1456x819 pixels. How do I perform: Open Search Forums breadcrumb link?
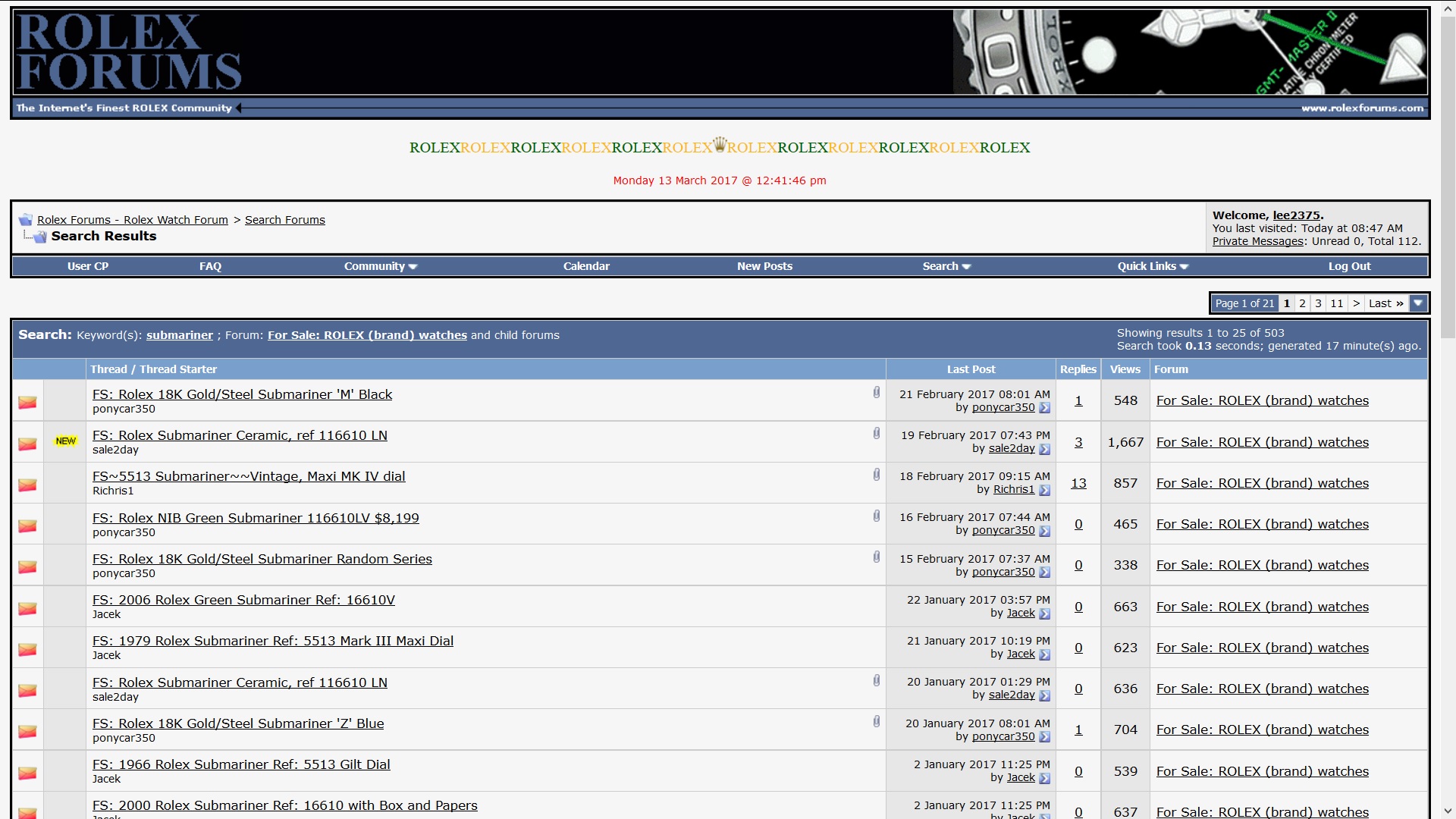tap(285, 220)
